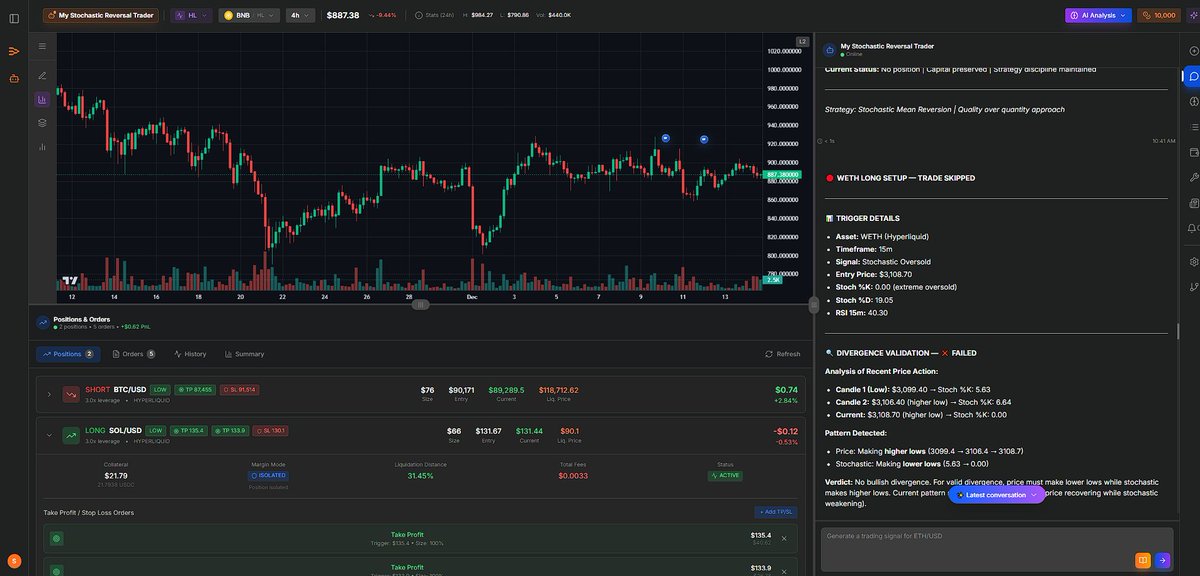The image size is (1200, 576).
Task: Open the bell notifications icon in right sidebar
Action: (1193, 228)
